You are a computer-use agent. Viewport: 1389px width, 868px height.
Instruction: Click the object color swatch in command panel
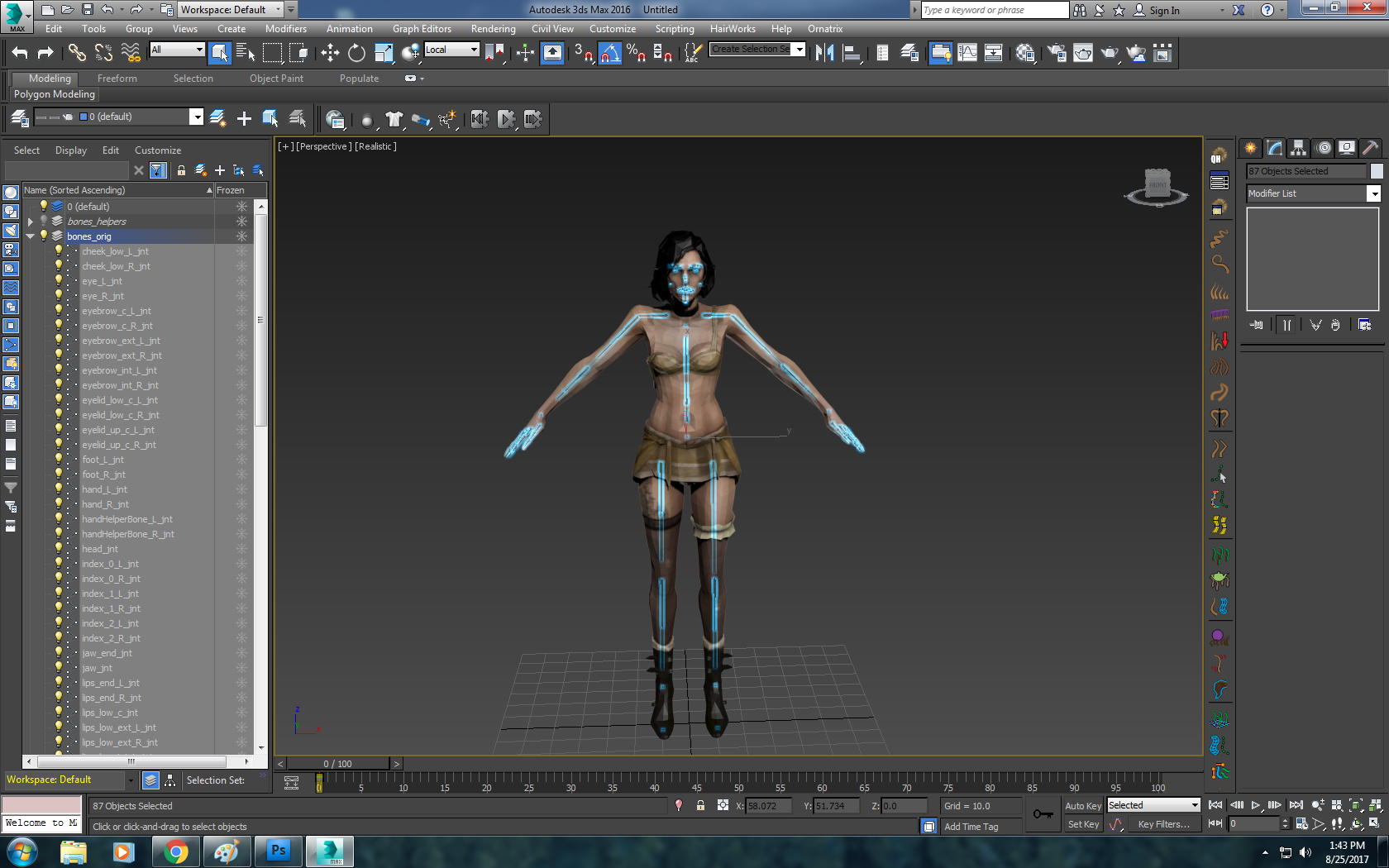coord(1377,171)
